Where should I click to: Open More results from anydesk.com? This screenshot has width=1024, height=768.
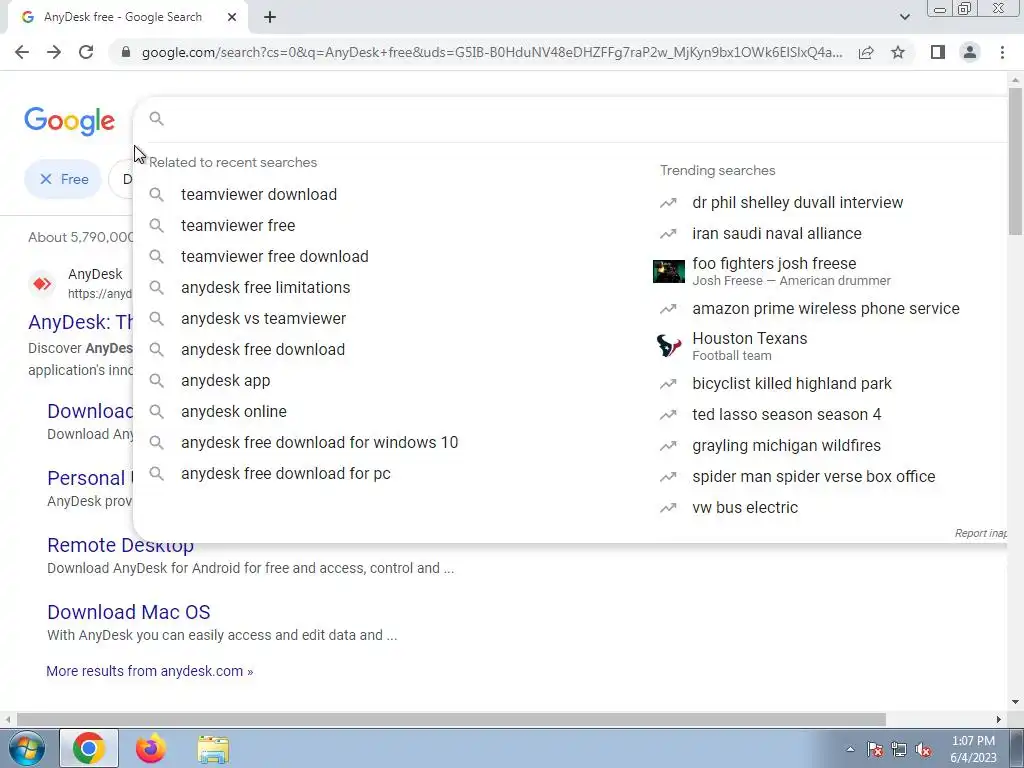tap(150, 671)
